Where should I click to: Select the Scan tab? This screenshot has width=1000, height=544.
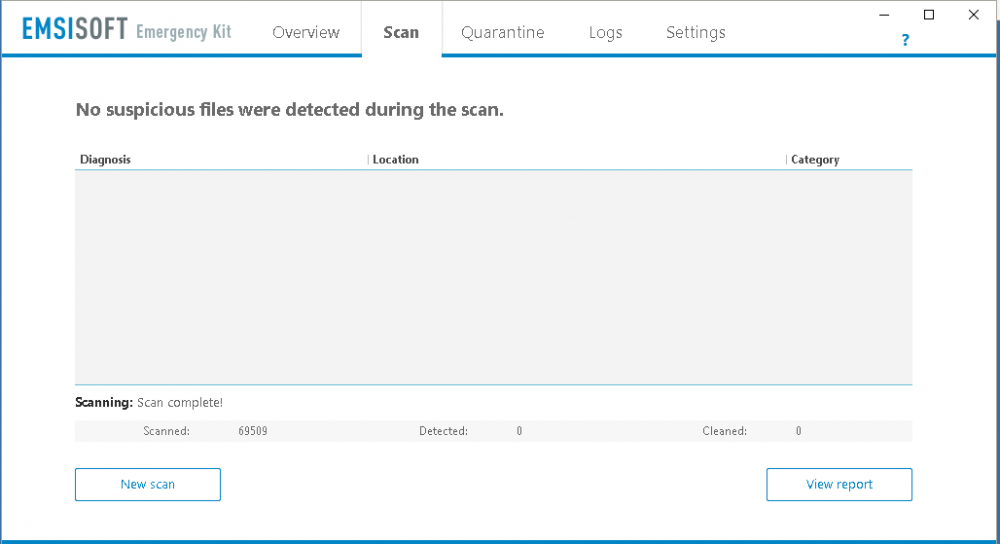[401, 32]
